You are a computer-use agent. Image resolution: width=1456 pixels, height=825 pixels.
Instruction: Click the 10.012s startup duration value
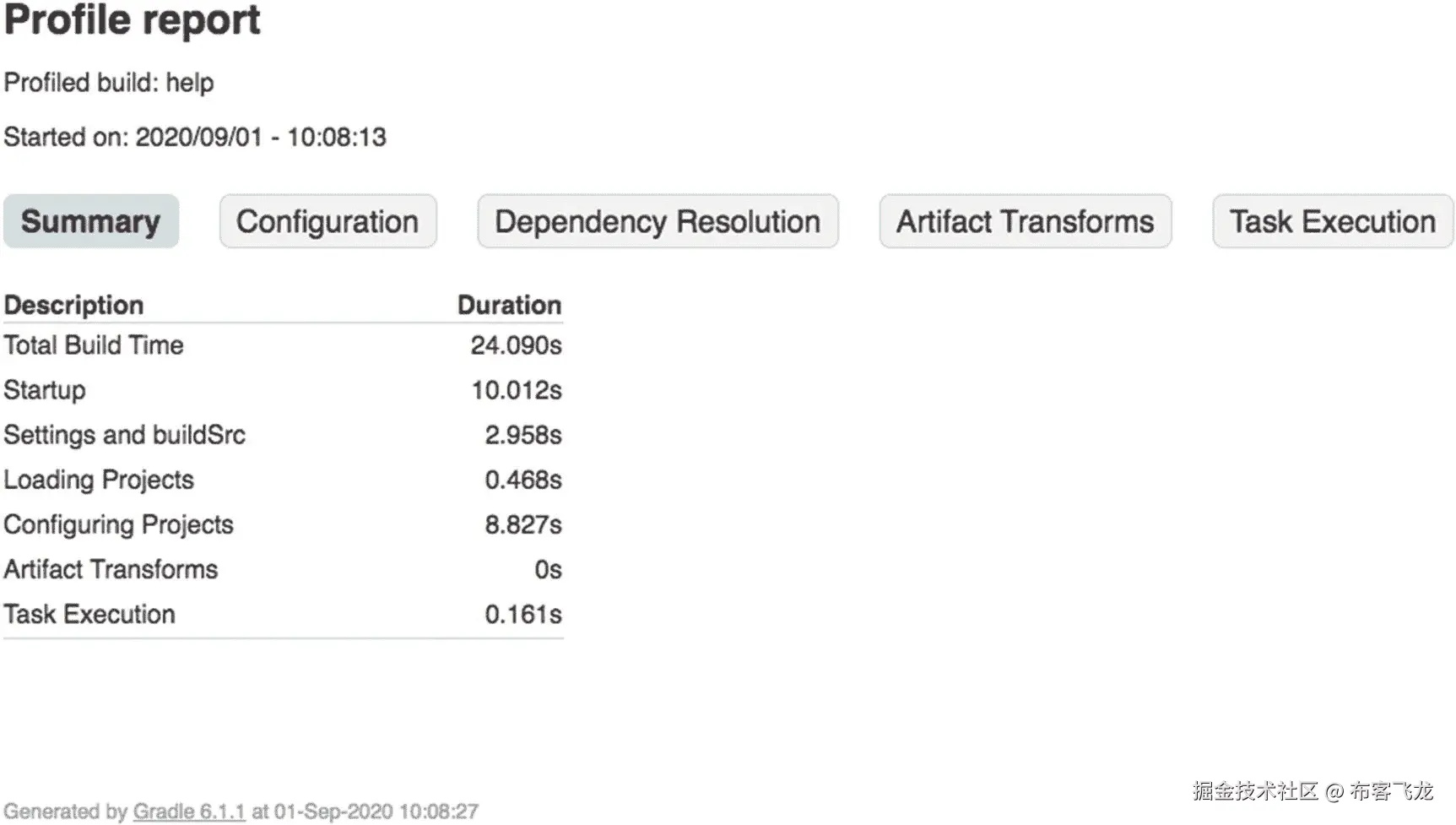point(516,390)
